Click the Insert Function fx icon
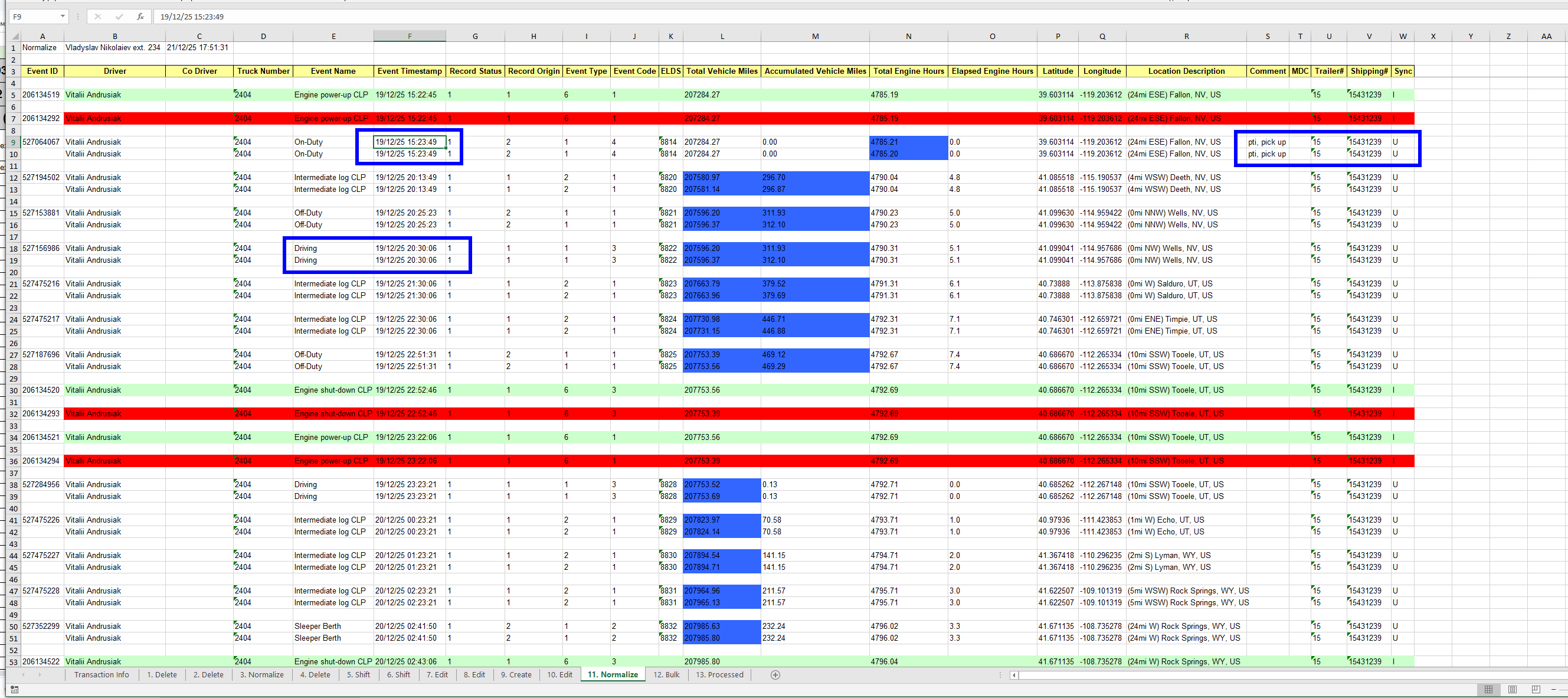1568x698 pixels. [x=140, y=17]
